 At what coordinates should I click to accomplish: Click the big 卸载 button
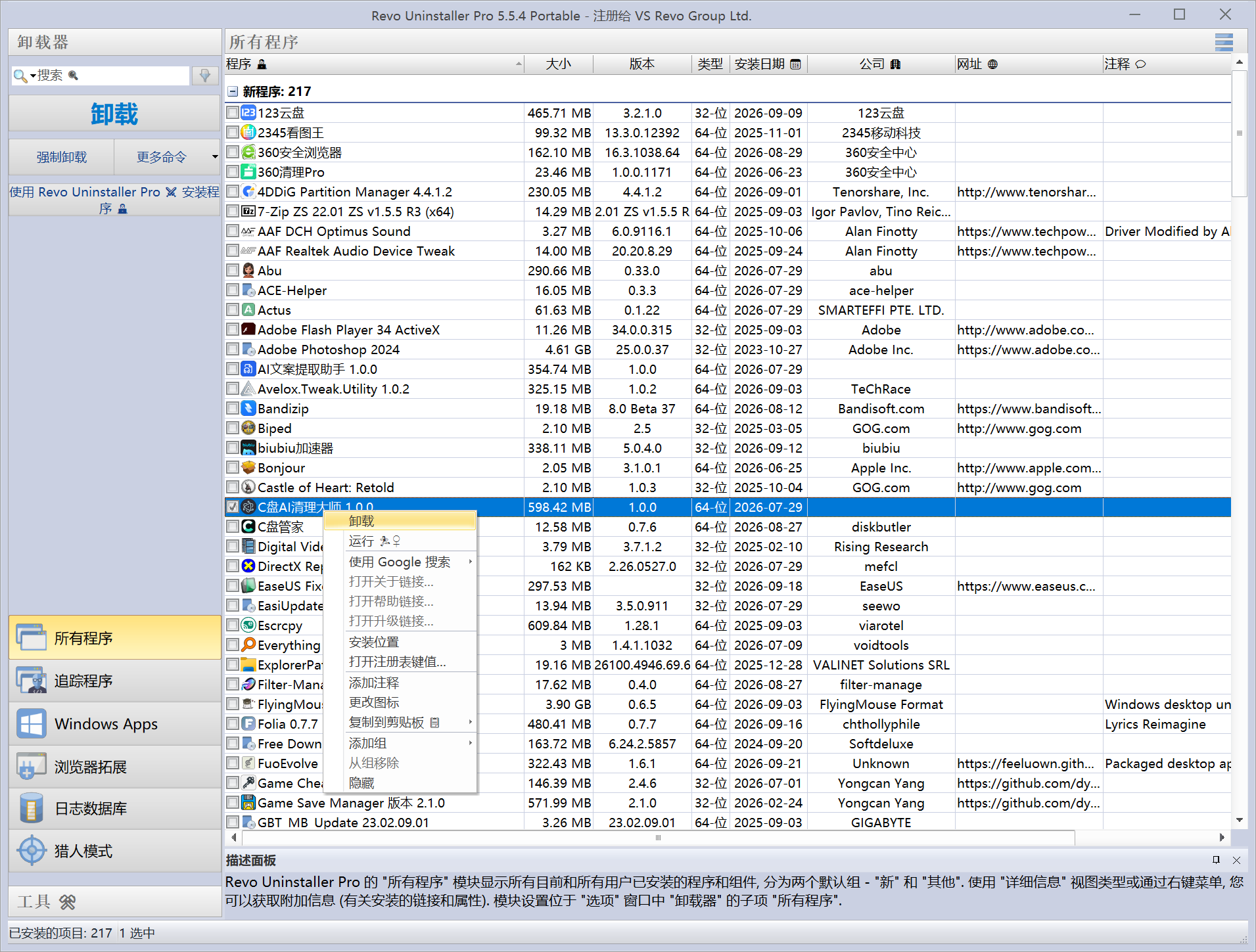pyautogui.click(x=114, y=114)
